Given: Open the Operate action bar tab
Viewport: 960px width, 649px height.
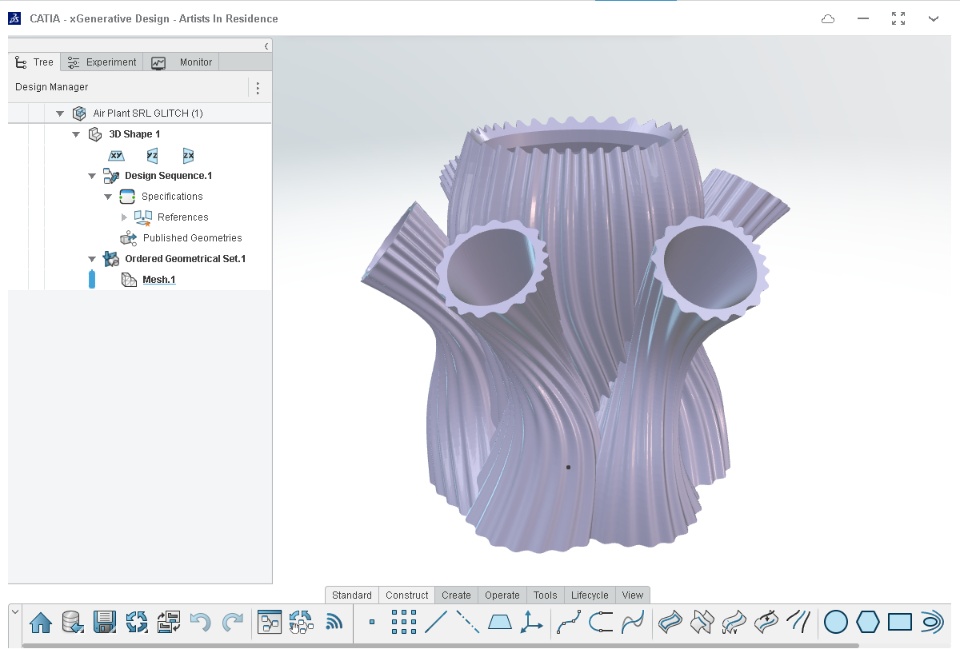Looking at the screenshot, I should 502,595.
